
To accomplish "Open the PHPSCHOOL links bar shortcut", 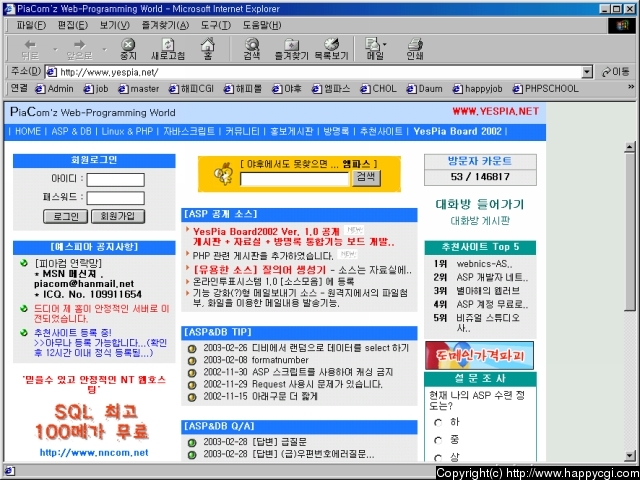I will point(545,89).
